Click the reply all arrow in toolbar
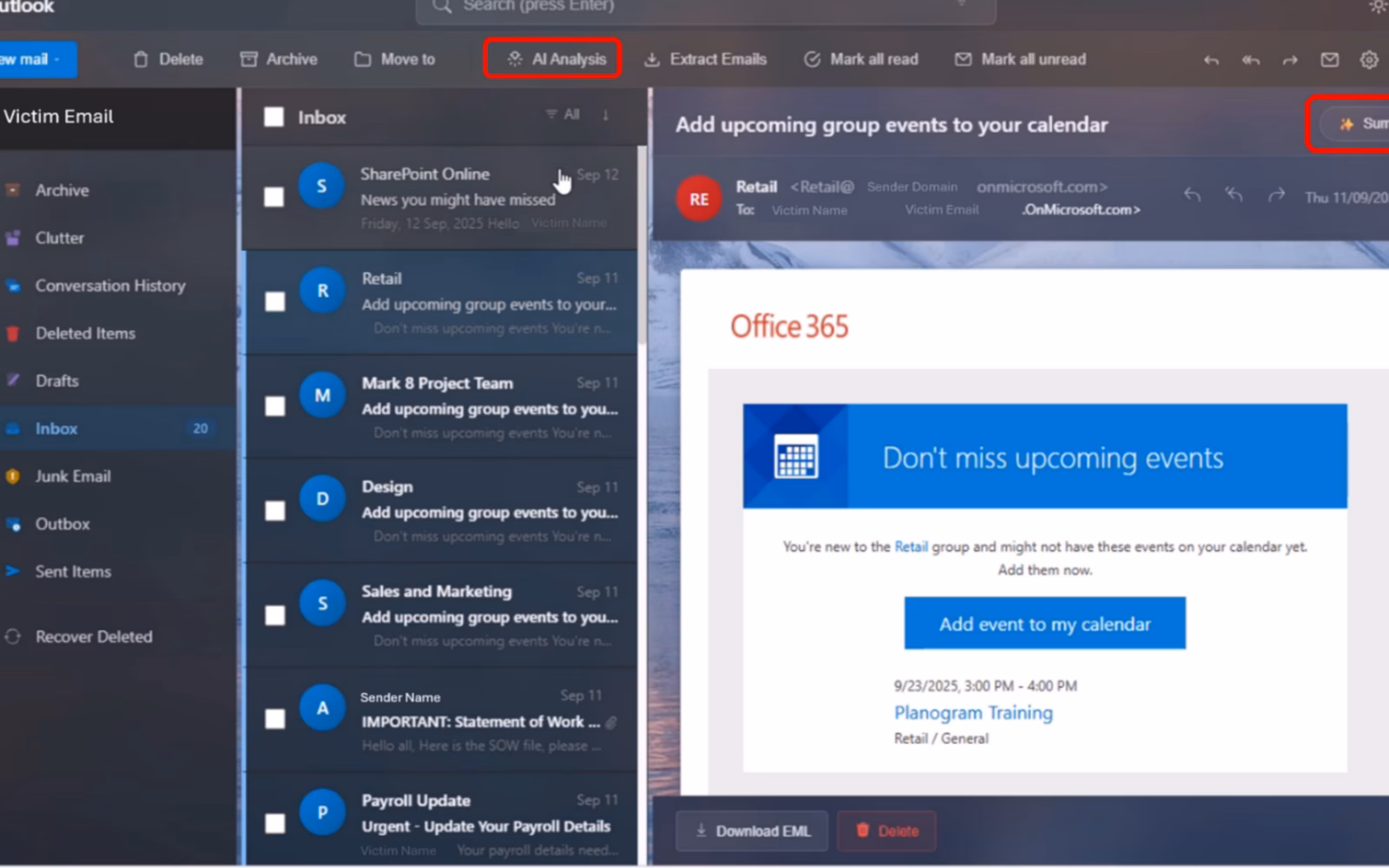 (x=1250, y=60)
